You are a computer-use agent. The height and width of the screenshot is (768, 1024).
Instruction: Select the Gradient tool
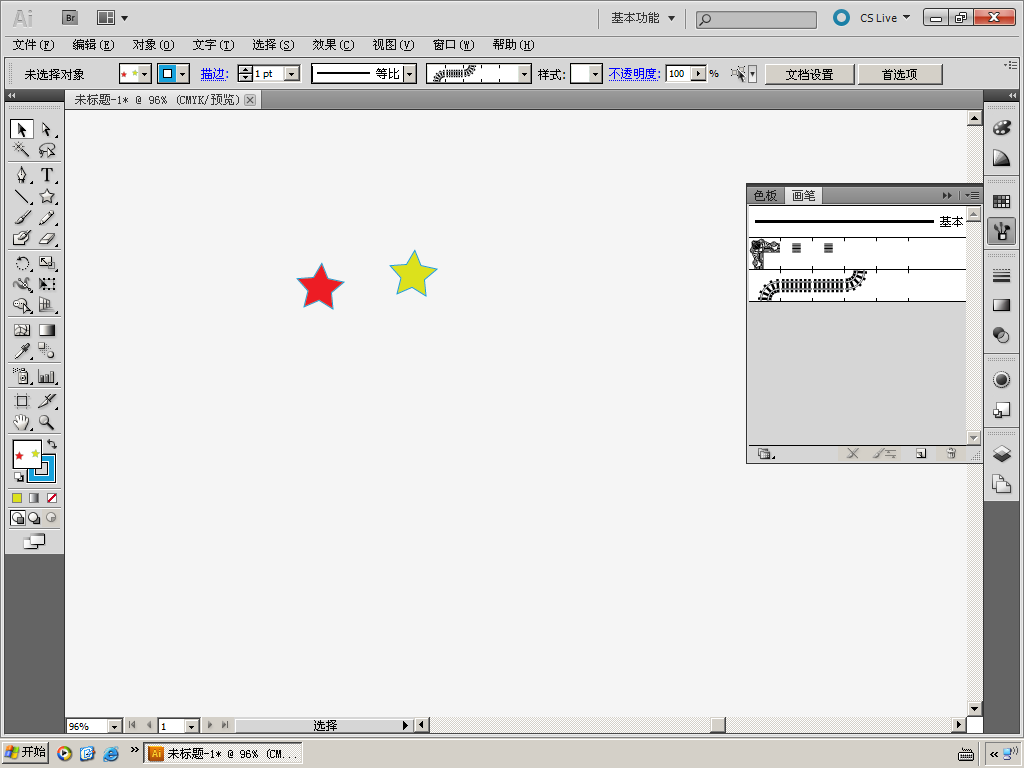click(x=46, y=330)
